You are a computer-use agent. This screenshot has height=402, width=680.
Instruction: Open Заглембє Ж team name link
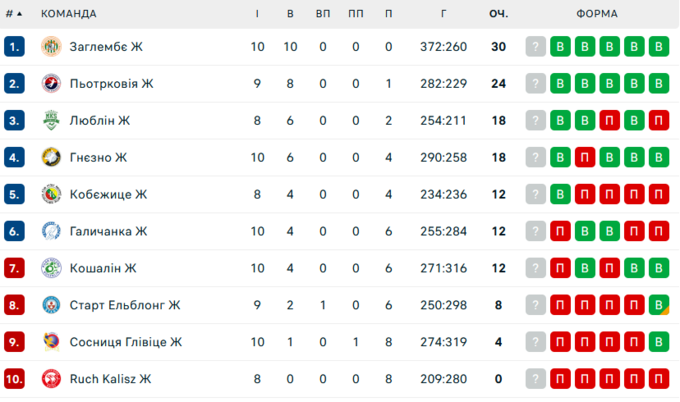pyautogui.click(x=107, y=47)
